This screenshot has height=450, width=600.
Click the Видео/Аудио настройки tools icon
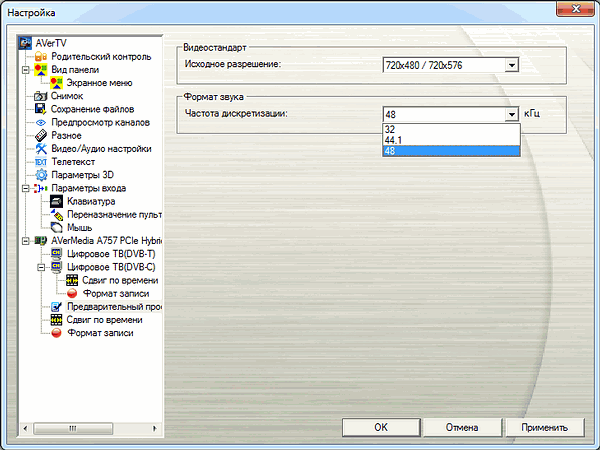[x=41, y=148]
